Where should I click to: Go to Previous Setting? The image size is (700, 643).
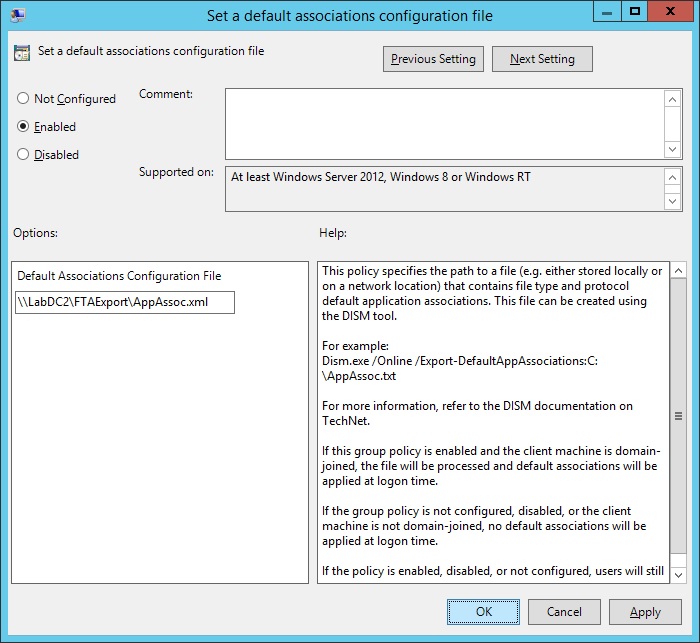coord(434,59)
